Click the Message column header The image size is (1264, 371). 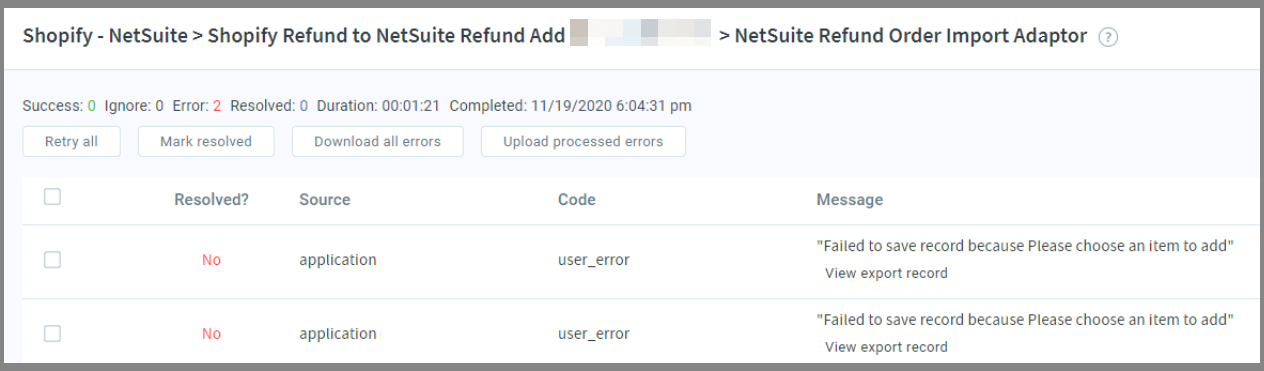click(850, 200)
